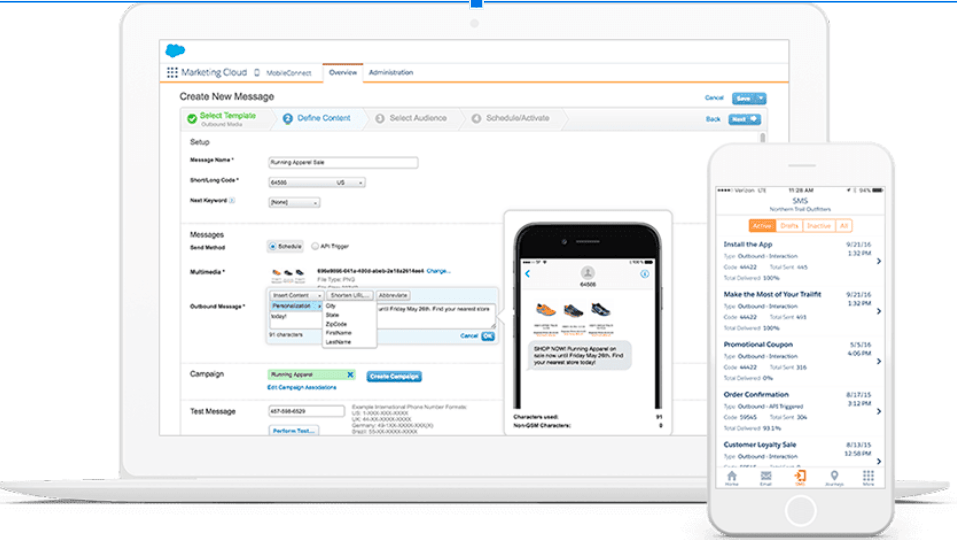This screenshot has width=957, height=540.
Task: Expand the Next Keyword dropdown
Action: [x=294, y=202]
